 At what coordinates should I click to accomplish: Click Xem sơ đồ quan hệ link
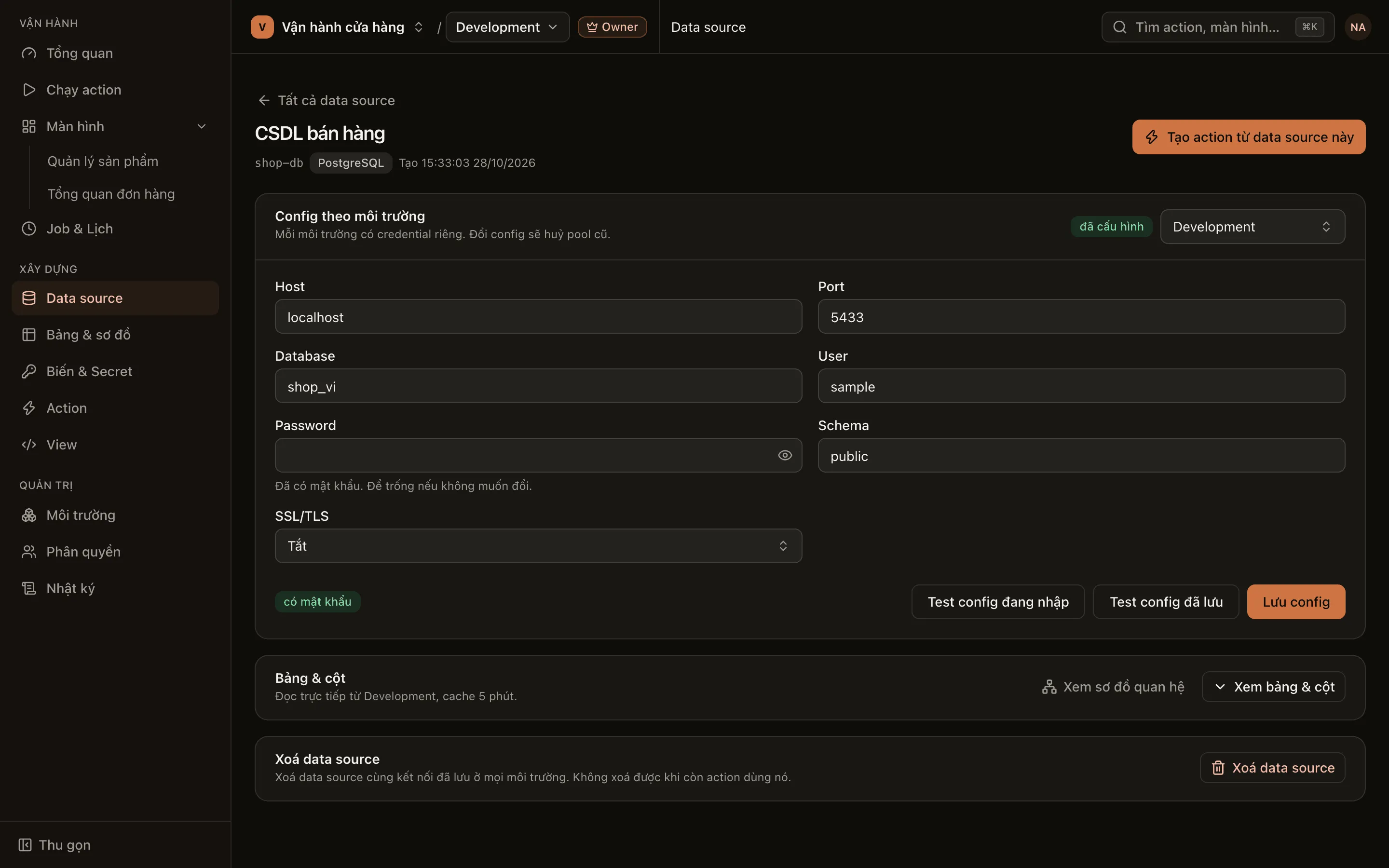[x=1114, y=687]
